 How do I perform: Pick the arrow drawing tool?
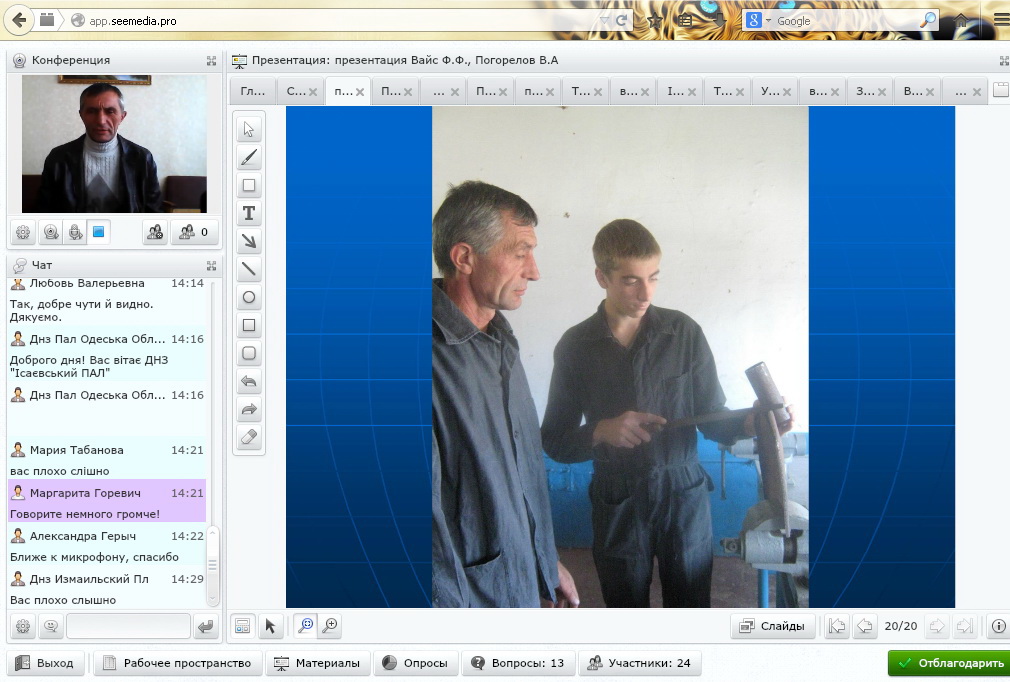[x=249, y=241]
